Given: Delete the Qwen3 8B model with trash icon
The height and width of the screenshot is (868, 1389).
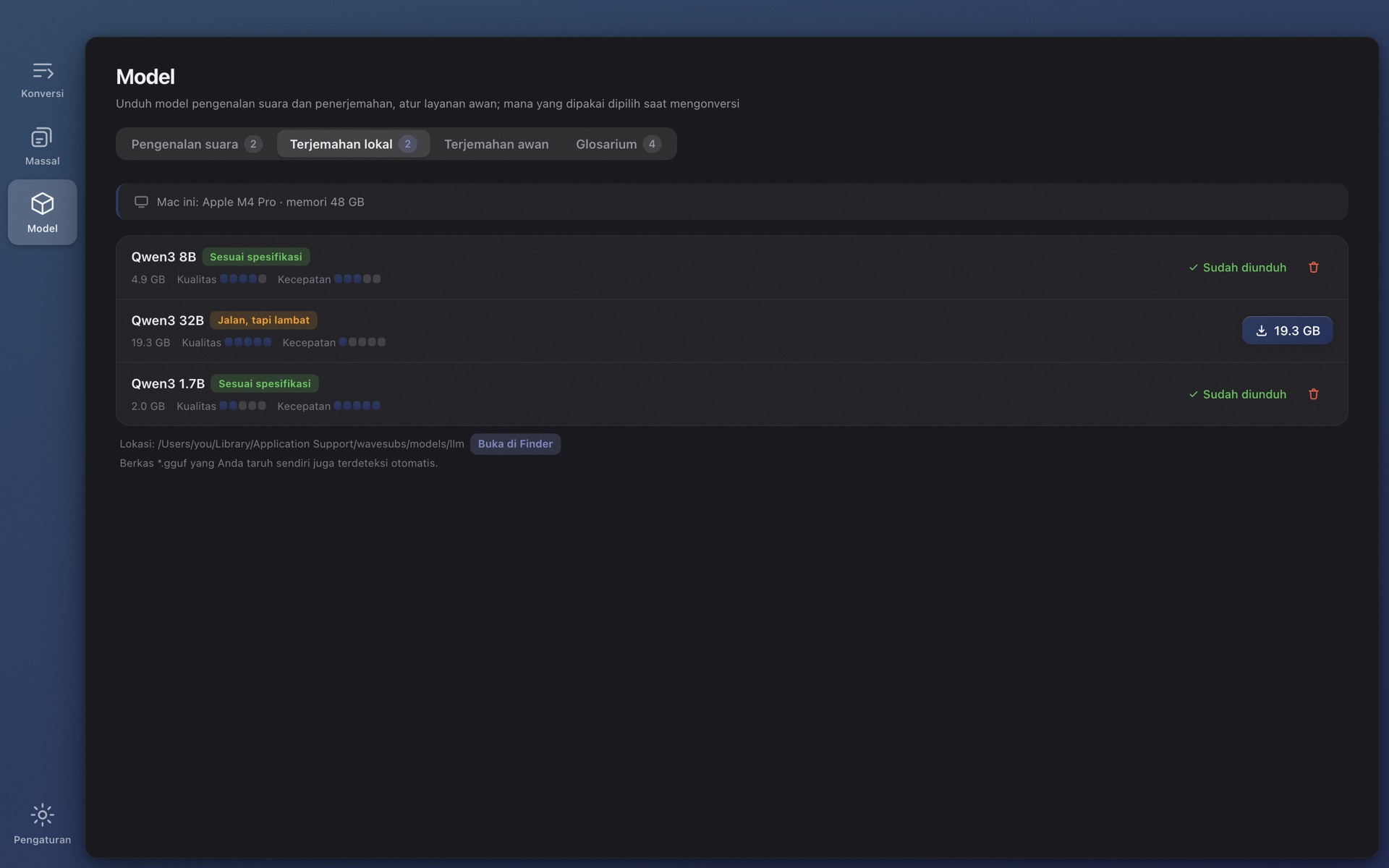Looking at the screenshot, I should pos(1314,268).
